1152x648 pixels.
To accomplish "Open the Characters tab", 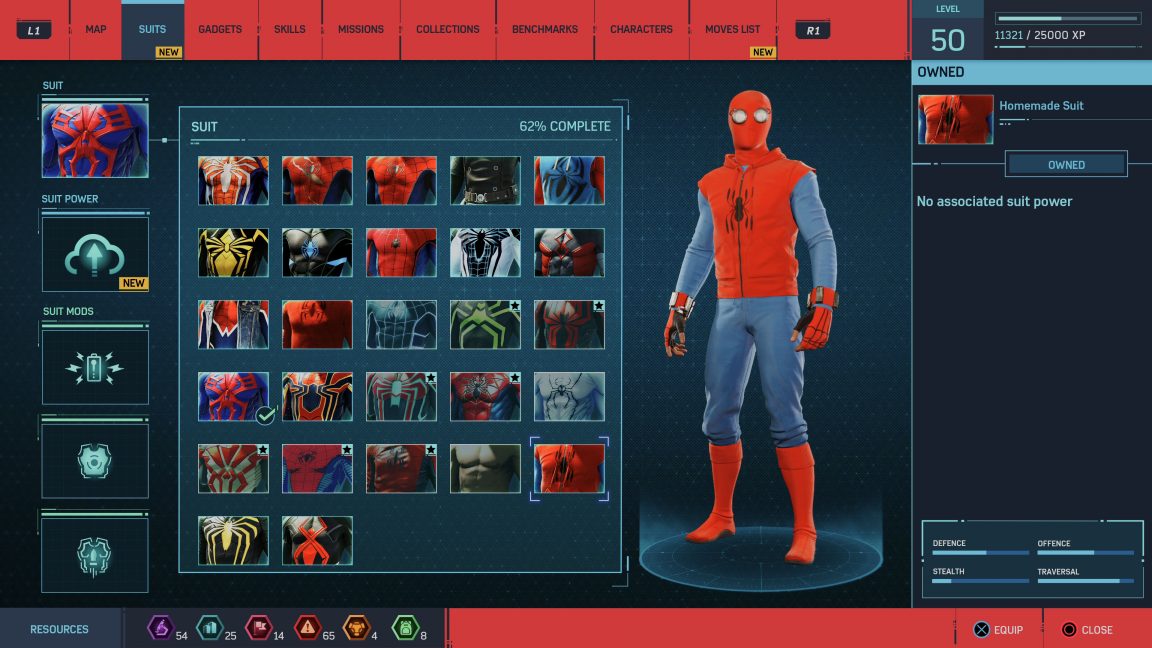I will tap(641, 29).
